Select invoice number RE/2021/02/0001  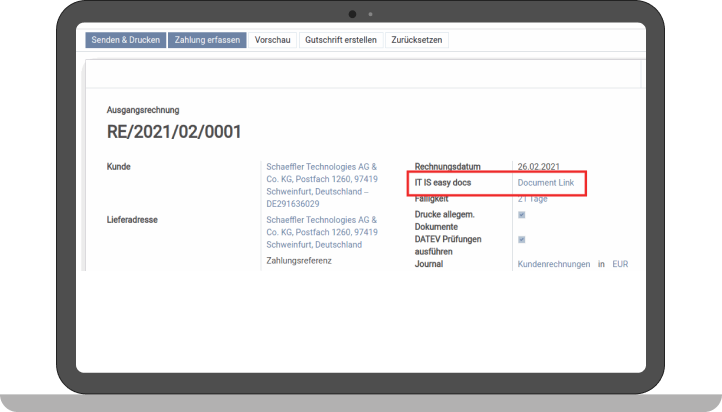(x=174, y=132)
